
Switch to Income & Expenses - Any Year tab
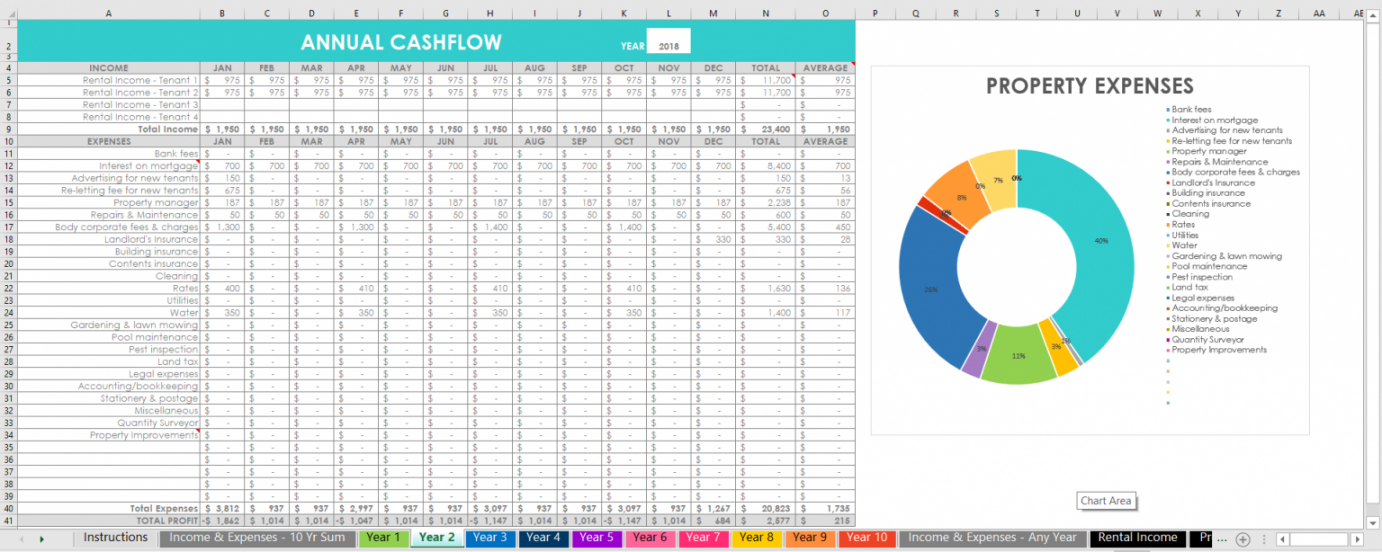pos(992,538)
